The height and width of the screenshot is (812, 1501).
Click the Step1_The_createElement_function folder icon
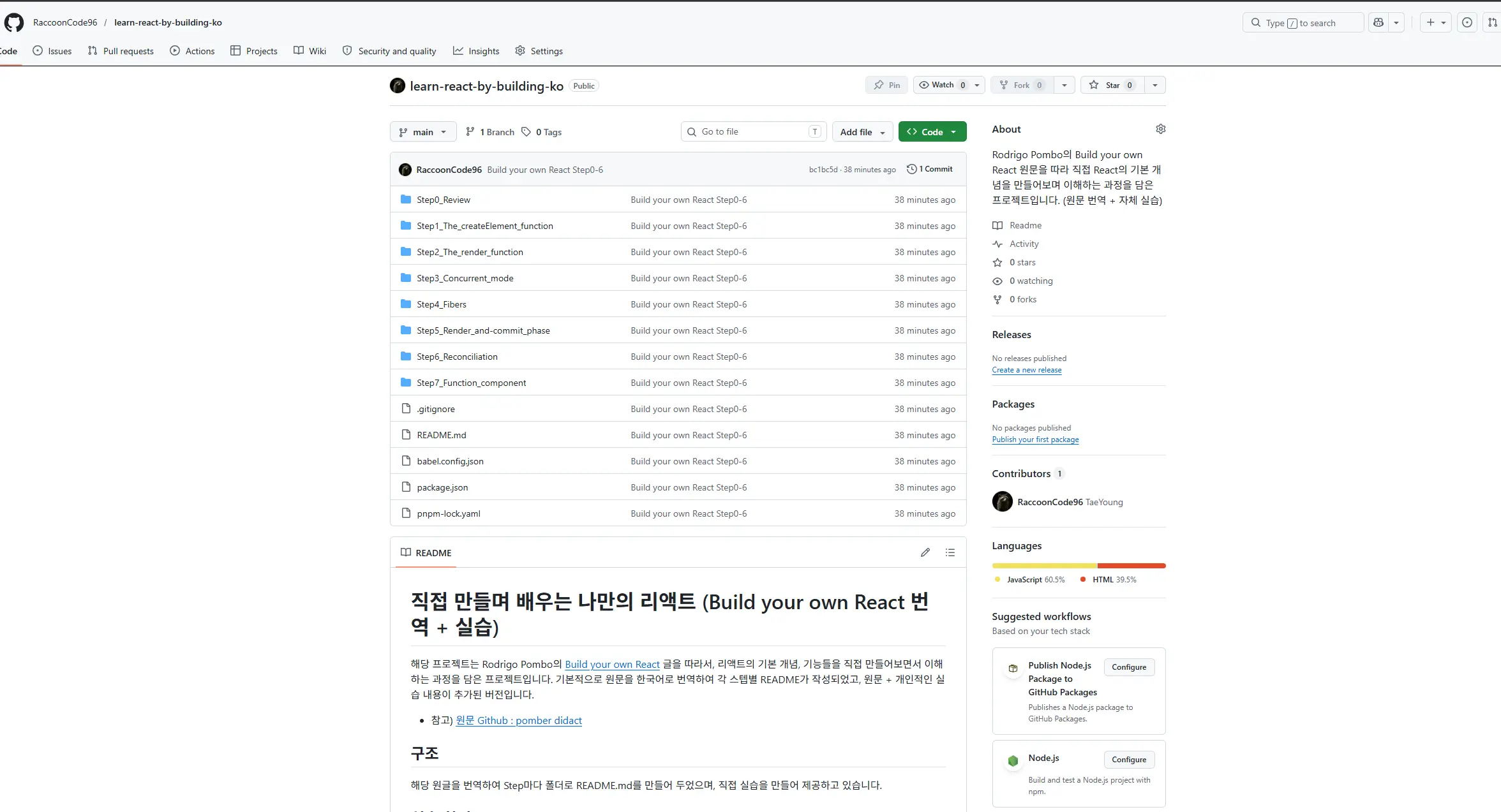click(406, 226)
